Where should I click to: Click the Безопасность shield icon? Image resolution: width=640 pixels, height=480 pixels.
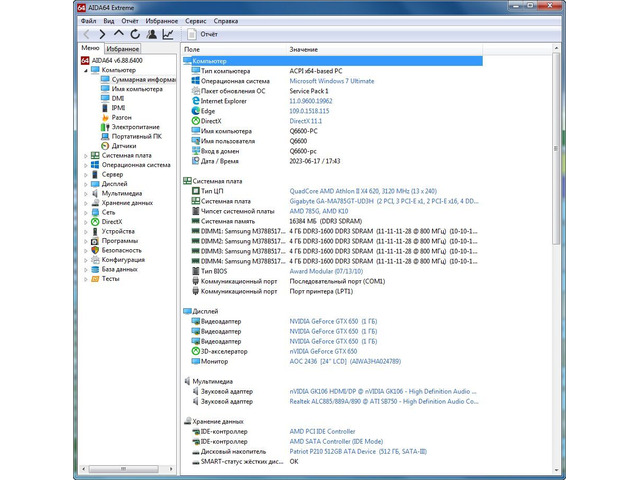(95, 250)
